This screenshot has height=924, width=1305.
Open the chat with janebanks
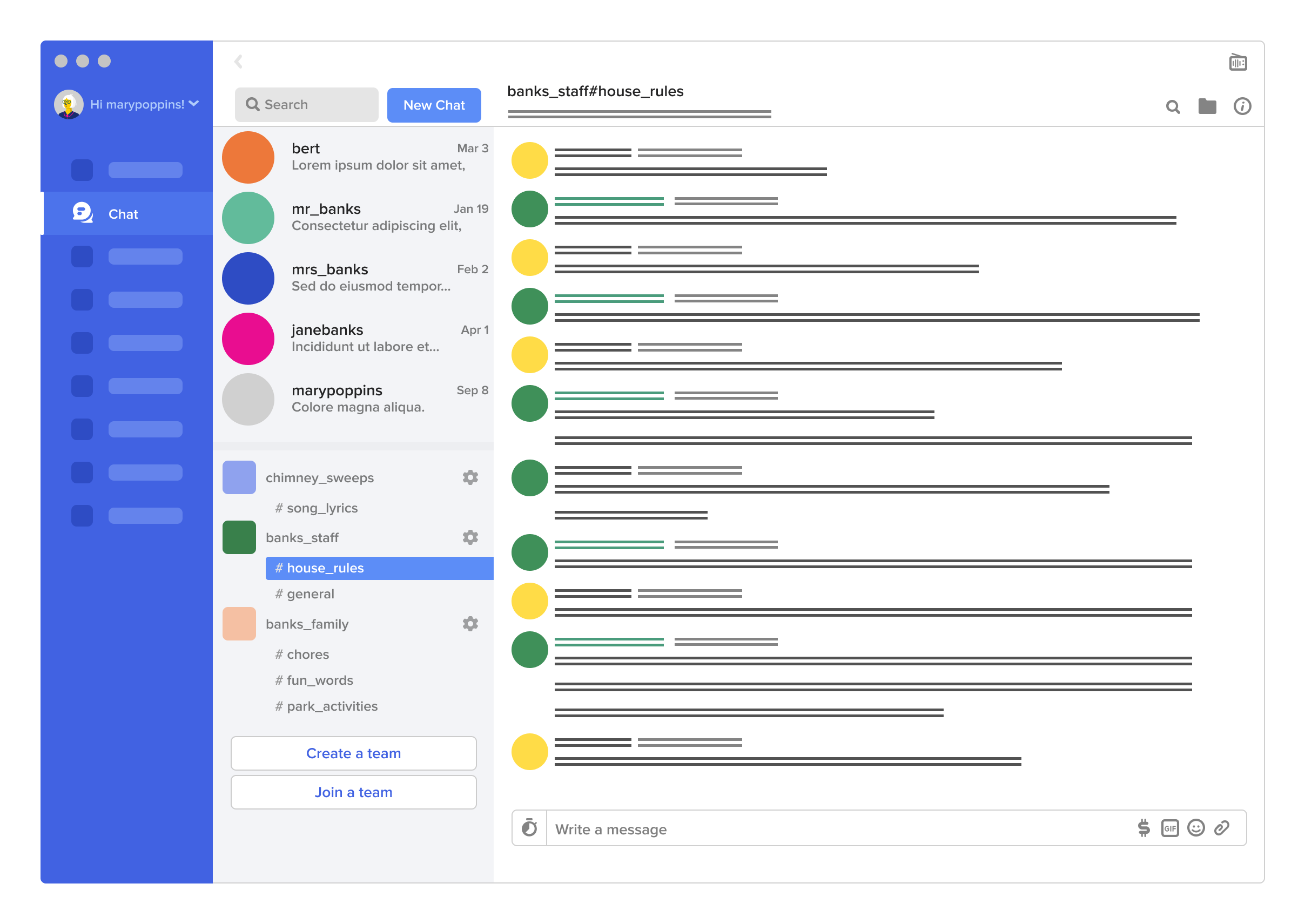pos(354,339)
